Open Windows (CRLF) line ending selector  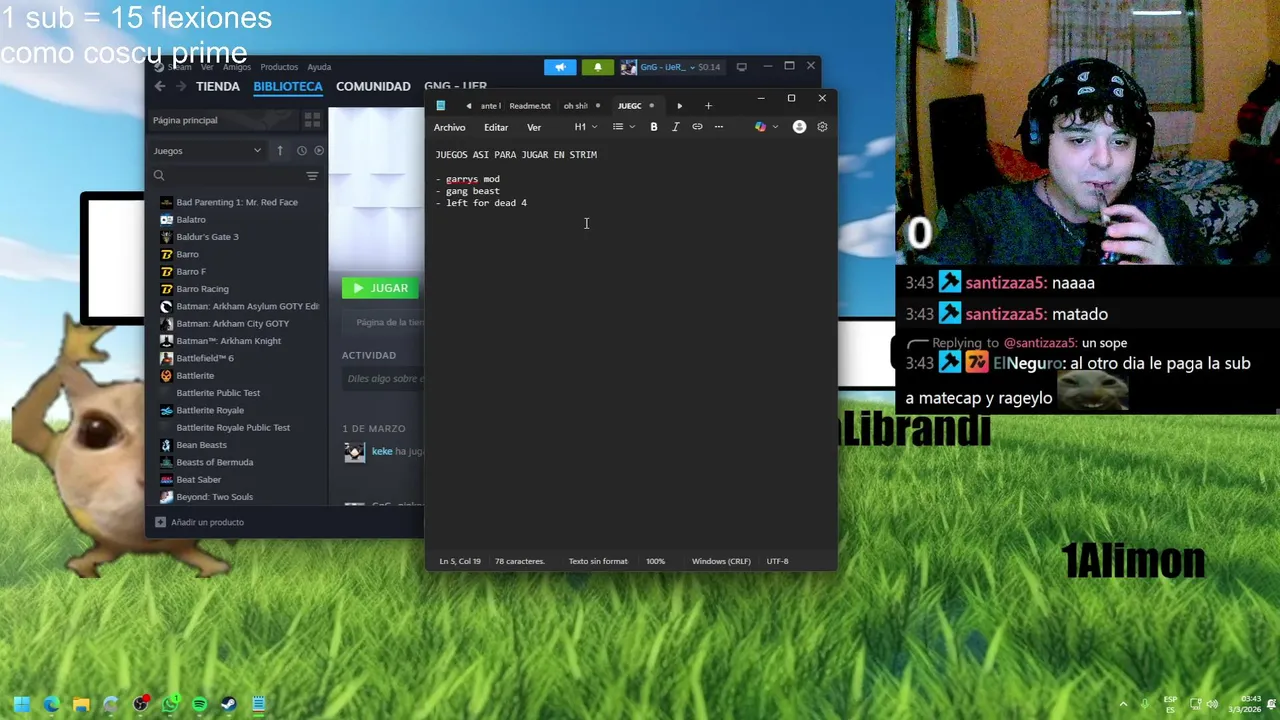(x=721, y=561)
